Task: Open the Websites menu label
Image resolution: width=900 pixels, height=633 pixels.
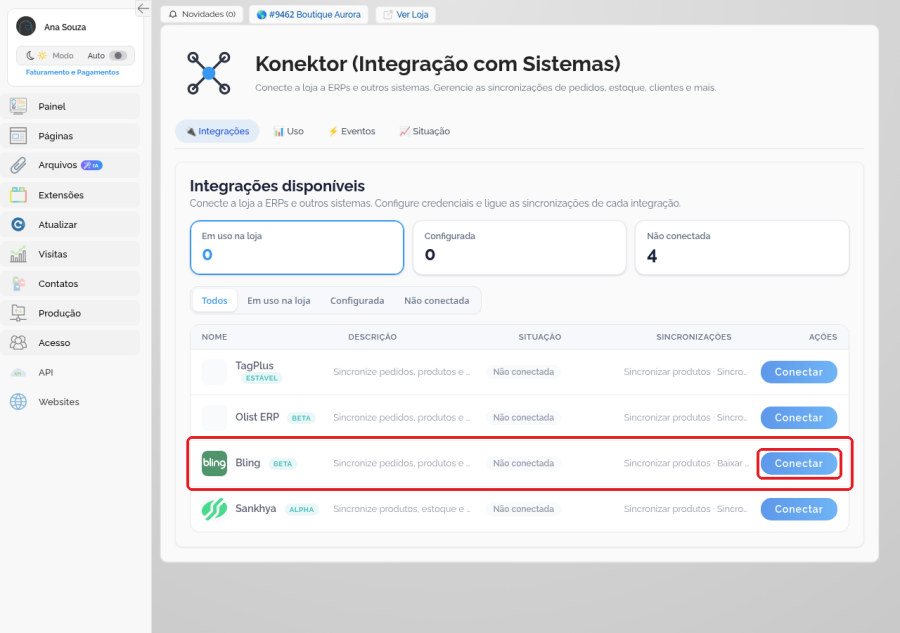Action: pos(59,402)
